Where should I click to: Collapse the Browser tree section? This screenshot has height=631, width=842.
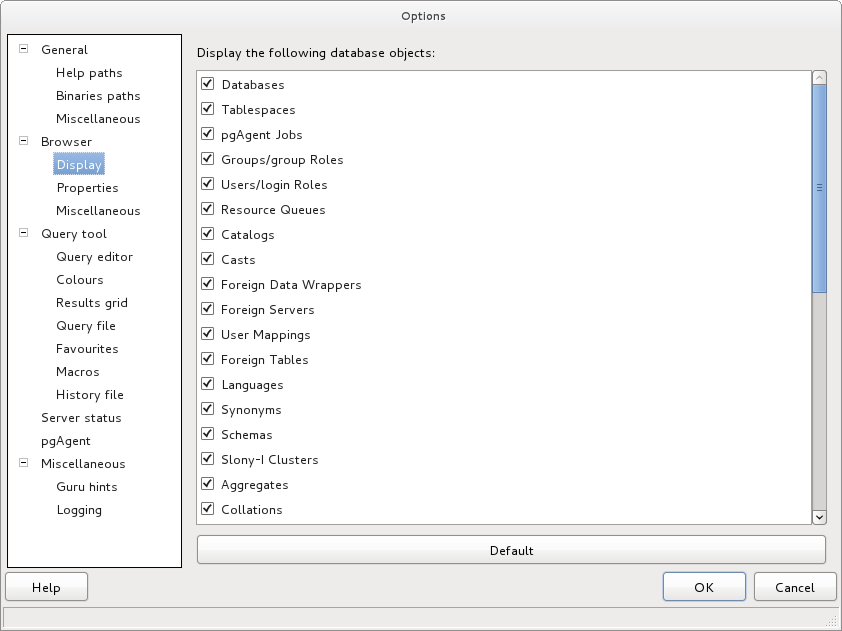coord(24,142)
